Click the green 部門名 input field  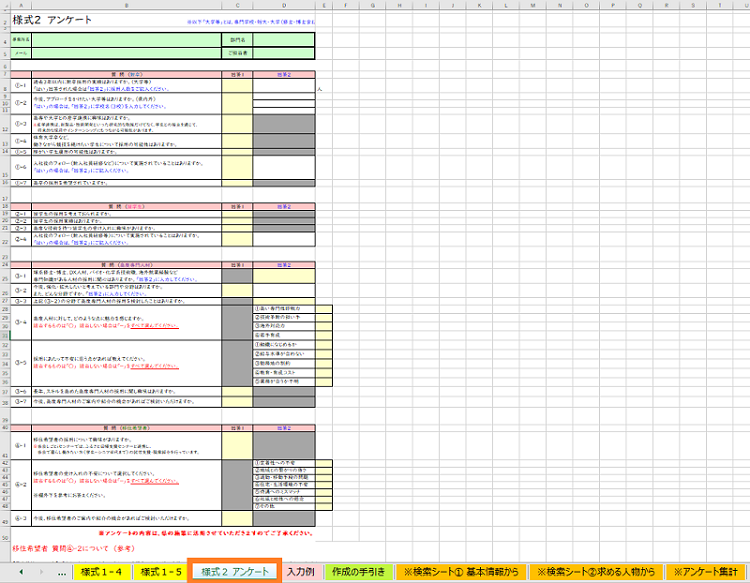tap(283, 38)
